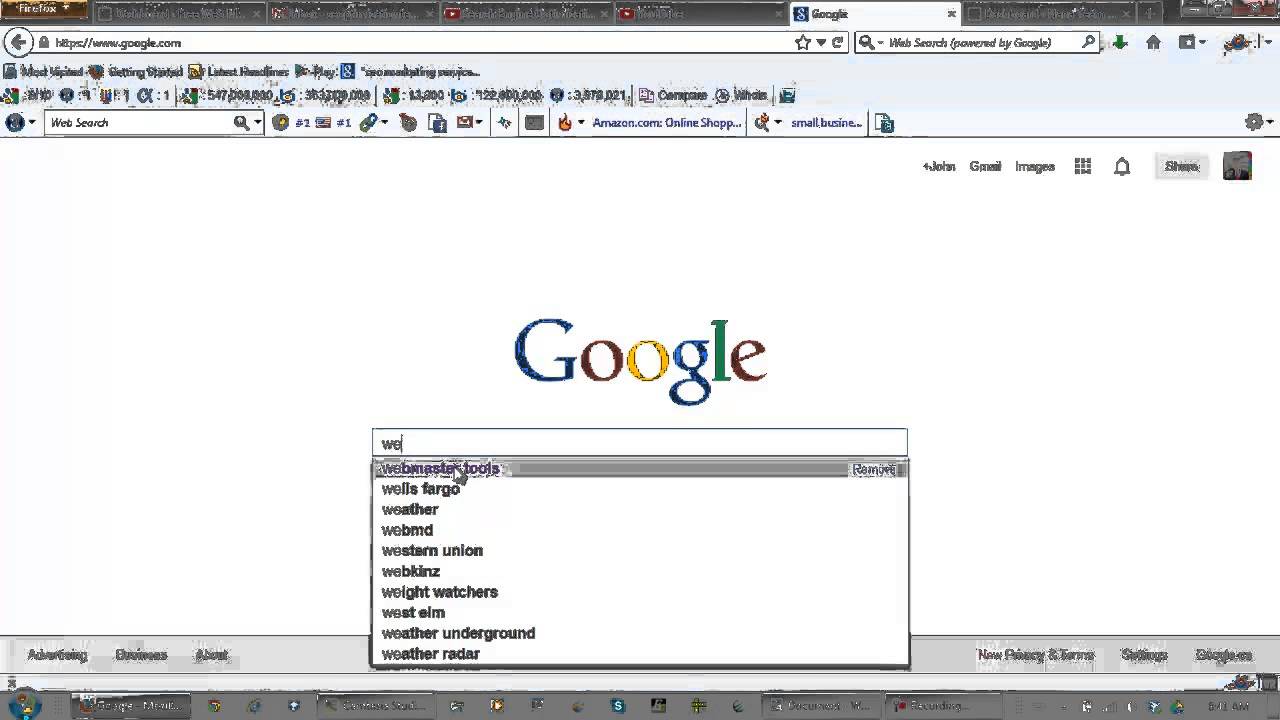1280x720 pixels.
Task: Open the toolbar settings gear icon
Action: [x=1254, y=123]
